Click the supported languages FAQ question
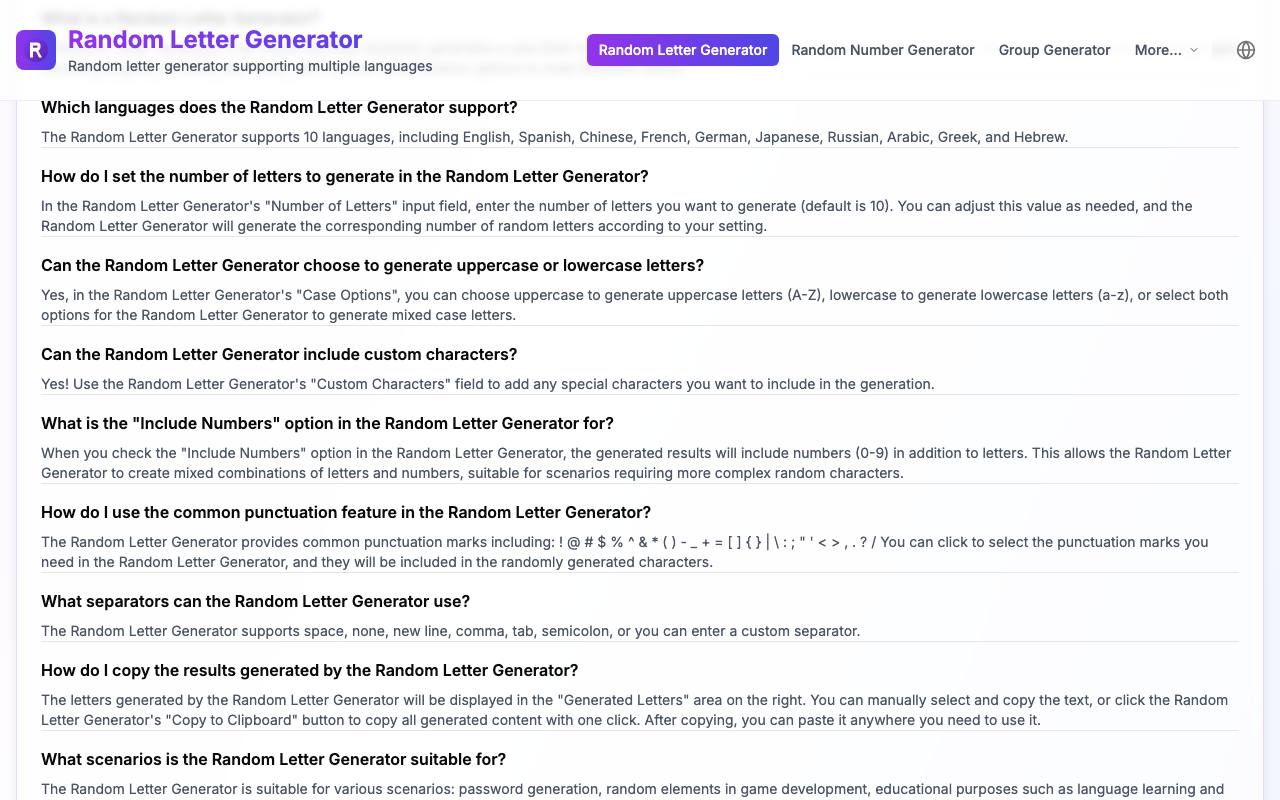The width and height of the screenshot is (1280, 800). pos(279,107)
